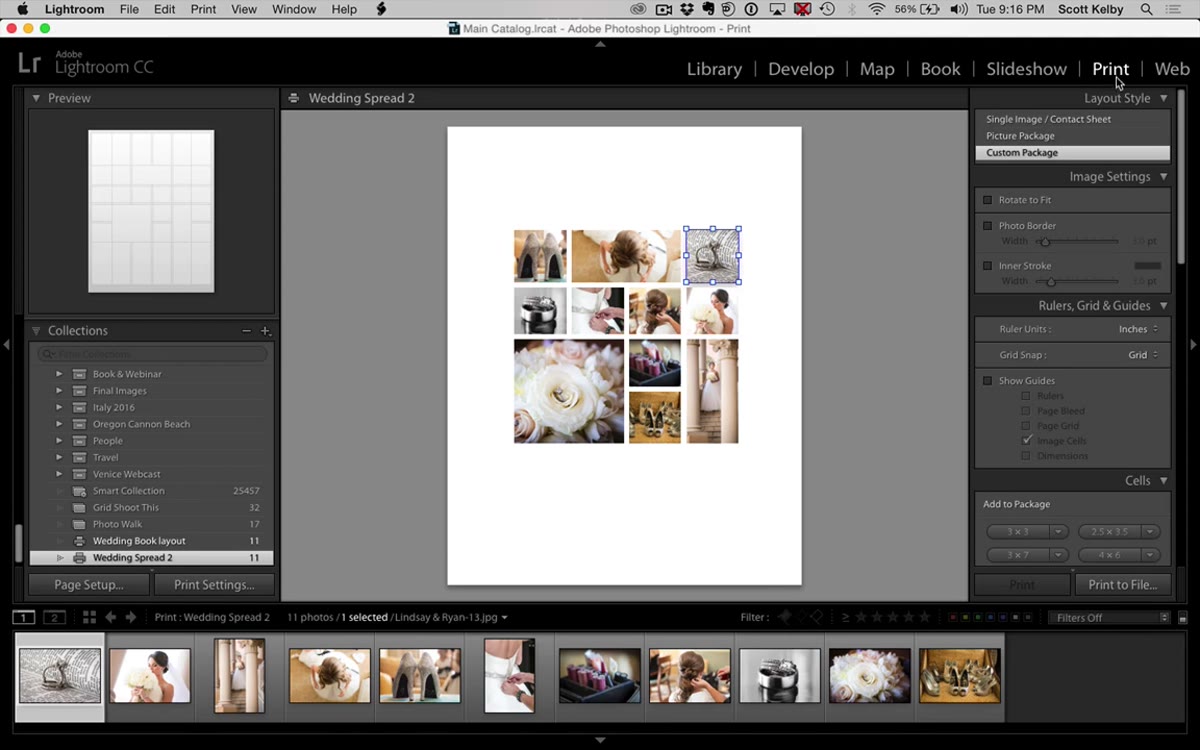Collapse the filmstrip with the bottom arrow
The width and height of the screenshot is (1200, 750).
(600, 740)
